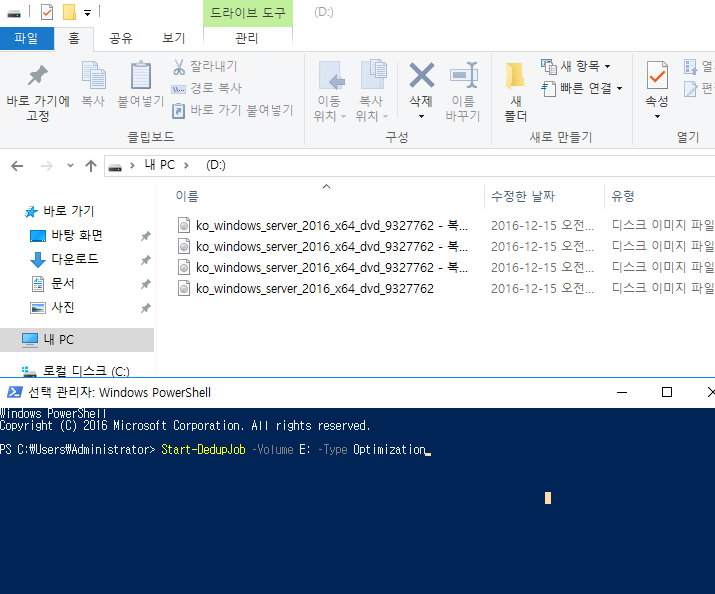Open recent locations dropdown chevron

(x=70, y=165)
